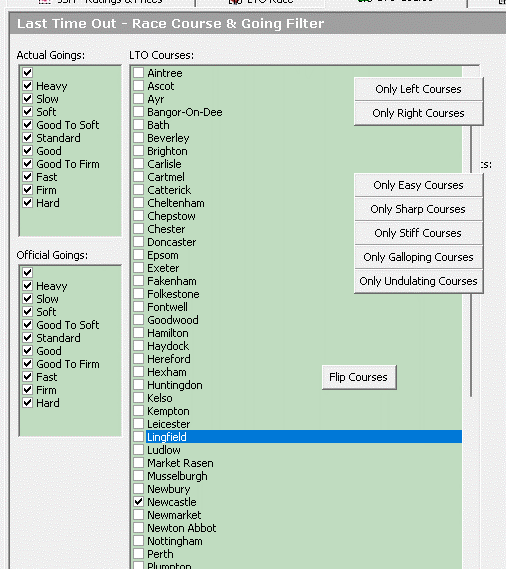Screen dimensions: 506x569
Task: Uncheck Heavy in Actual Goings
Action: [x=28, y=86]
